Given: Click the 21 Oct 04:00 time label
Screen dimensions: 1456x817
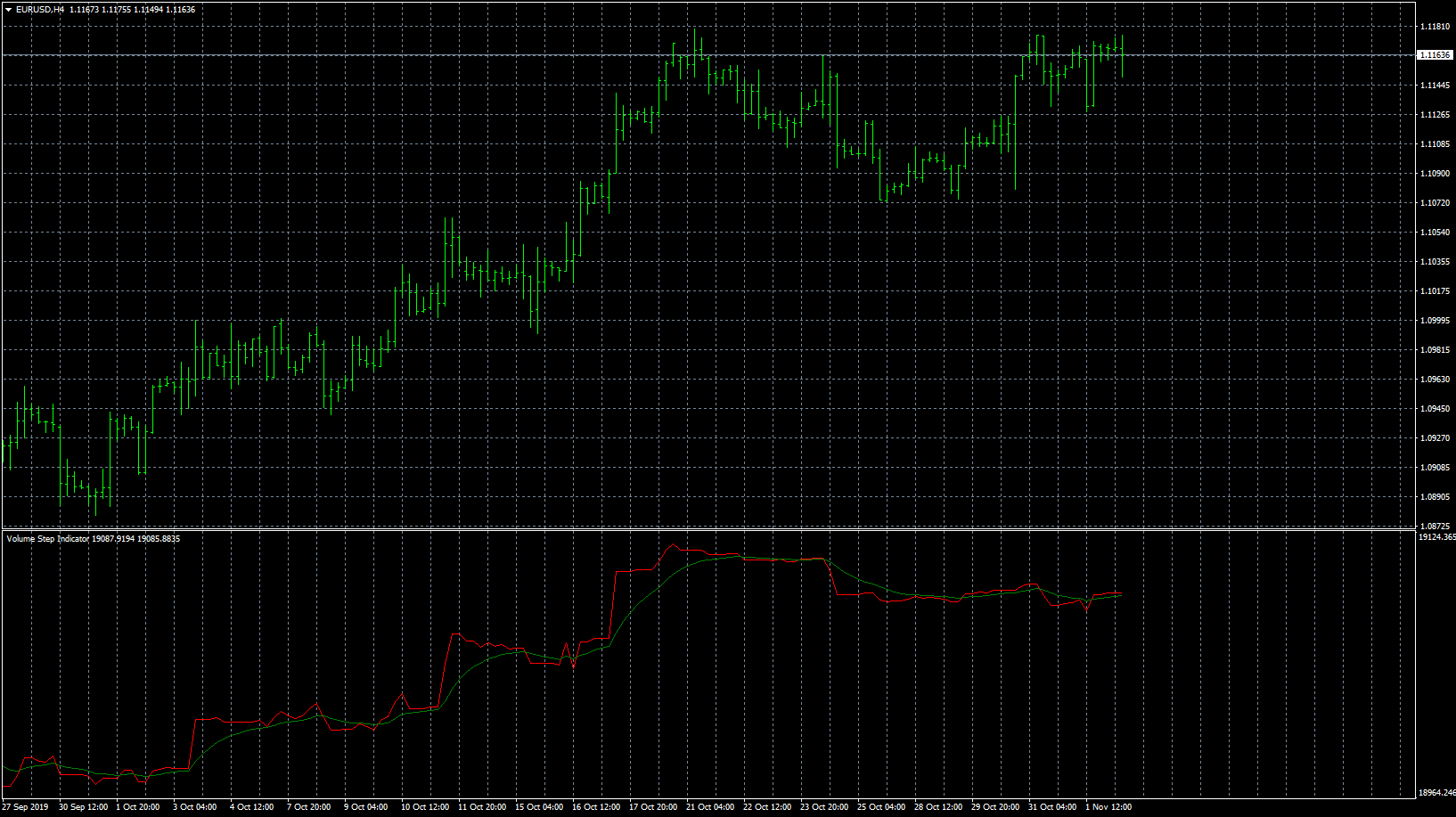Looking at the screenshot, I should coord(710,807).
